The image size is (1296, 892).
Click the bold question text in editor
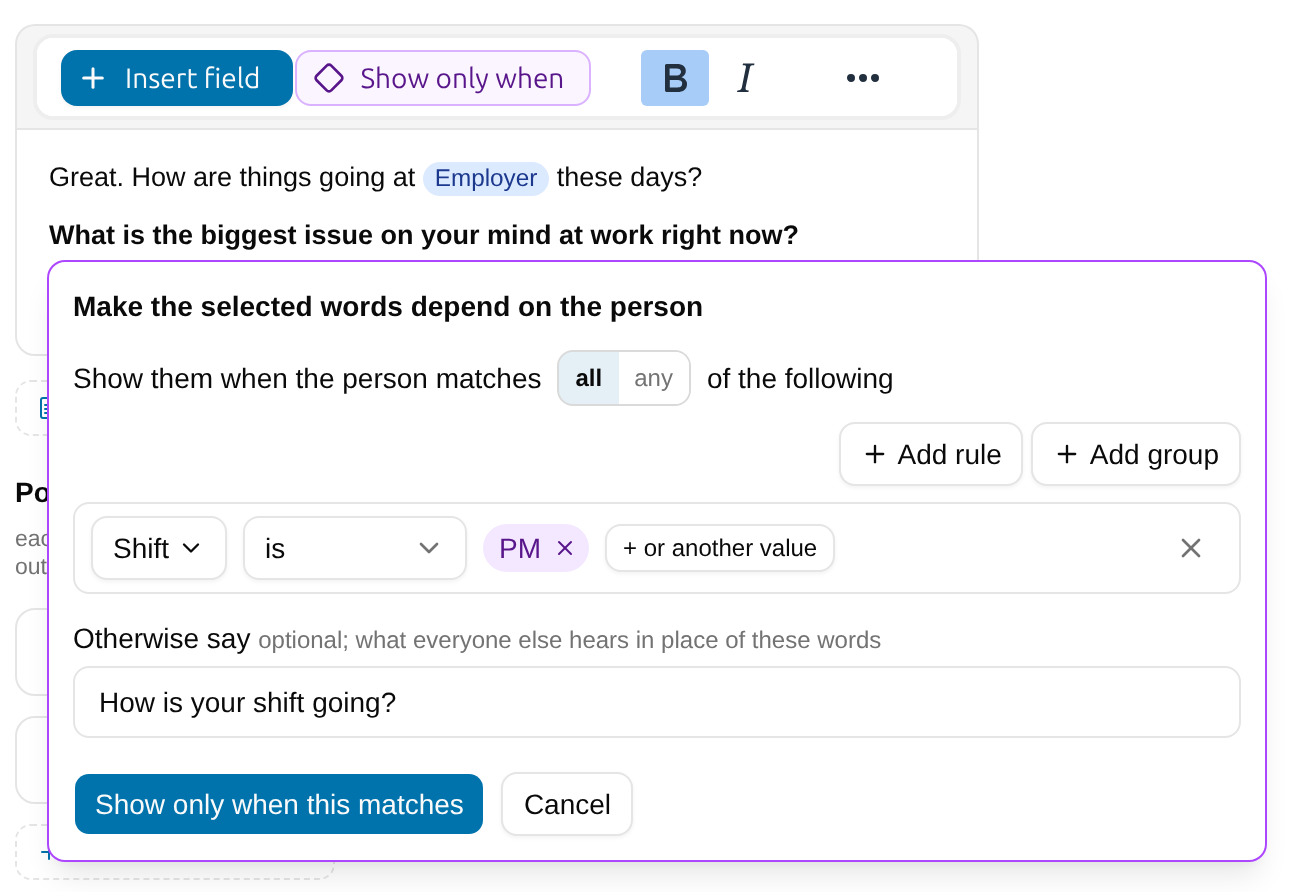coord(424,235)
